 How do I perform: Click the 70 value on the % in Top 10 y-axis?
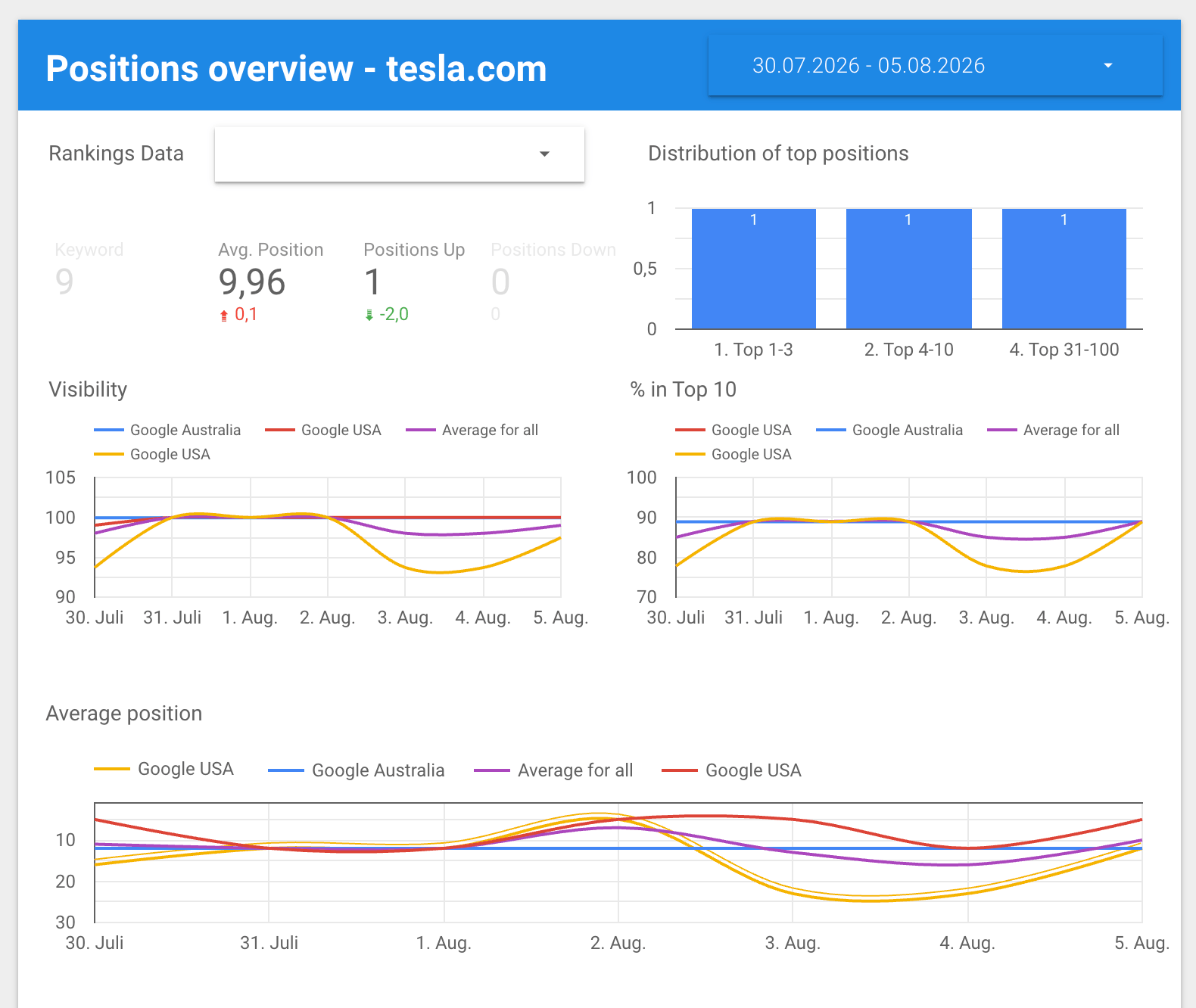coord(647,597)
